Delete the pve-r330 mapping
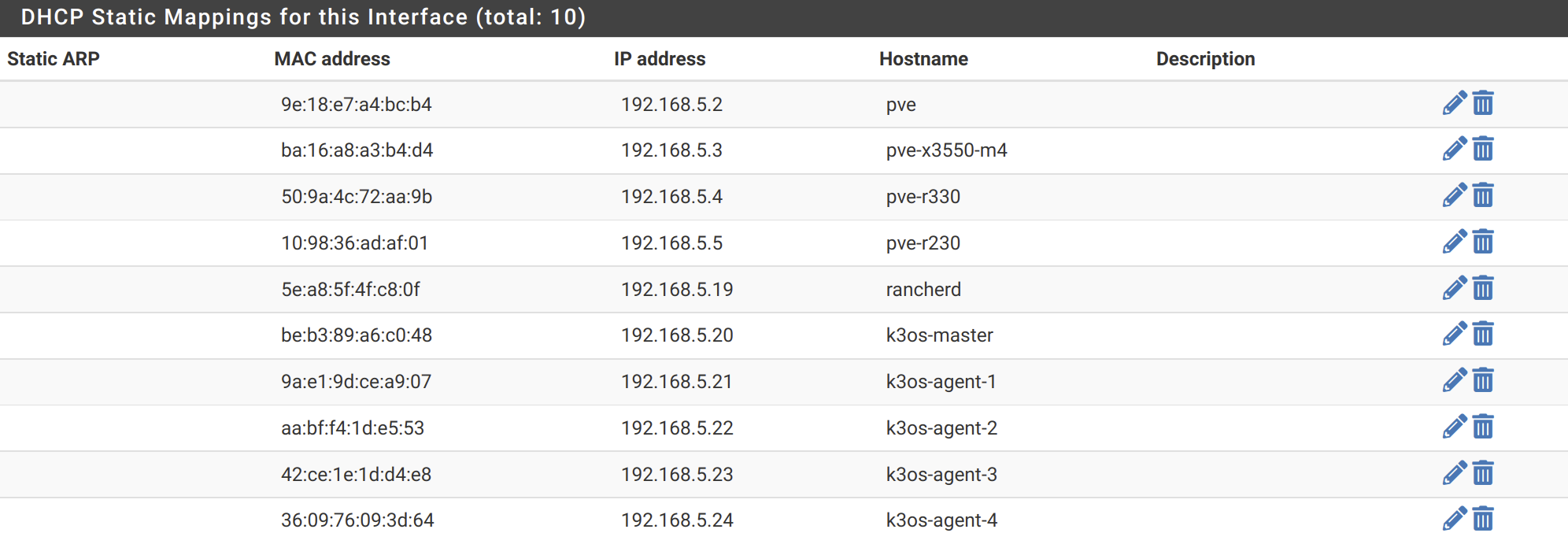 (1483, 195)
